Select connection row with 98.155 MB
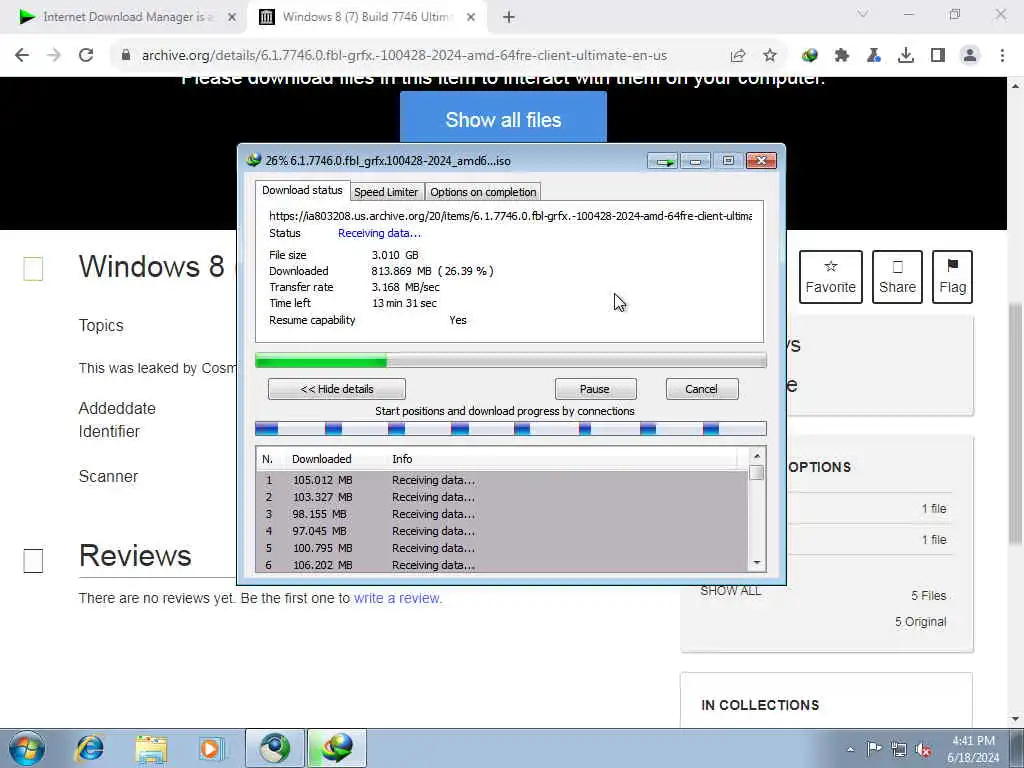Viewport: 1024px width, 768px height. point(502,514)
